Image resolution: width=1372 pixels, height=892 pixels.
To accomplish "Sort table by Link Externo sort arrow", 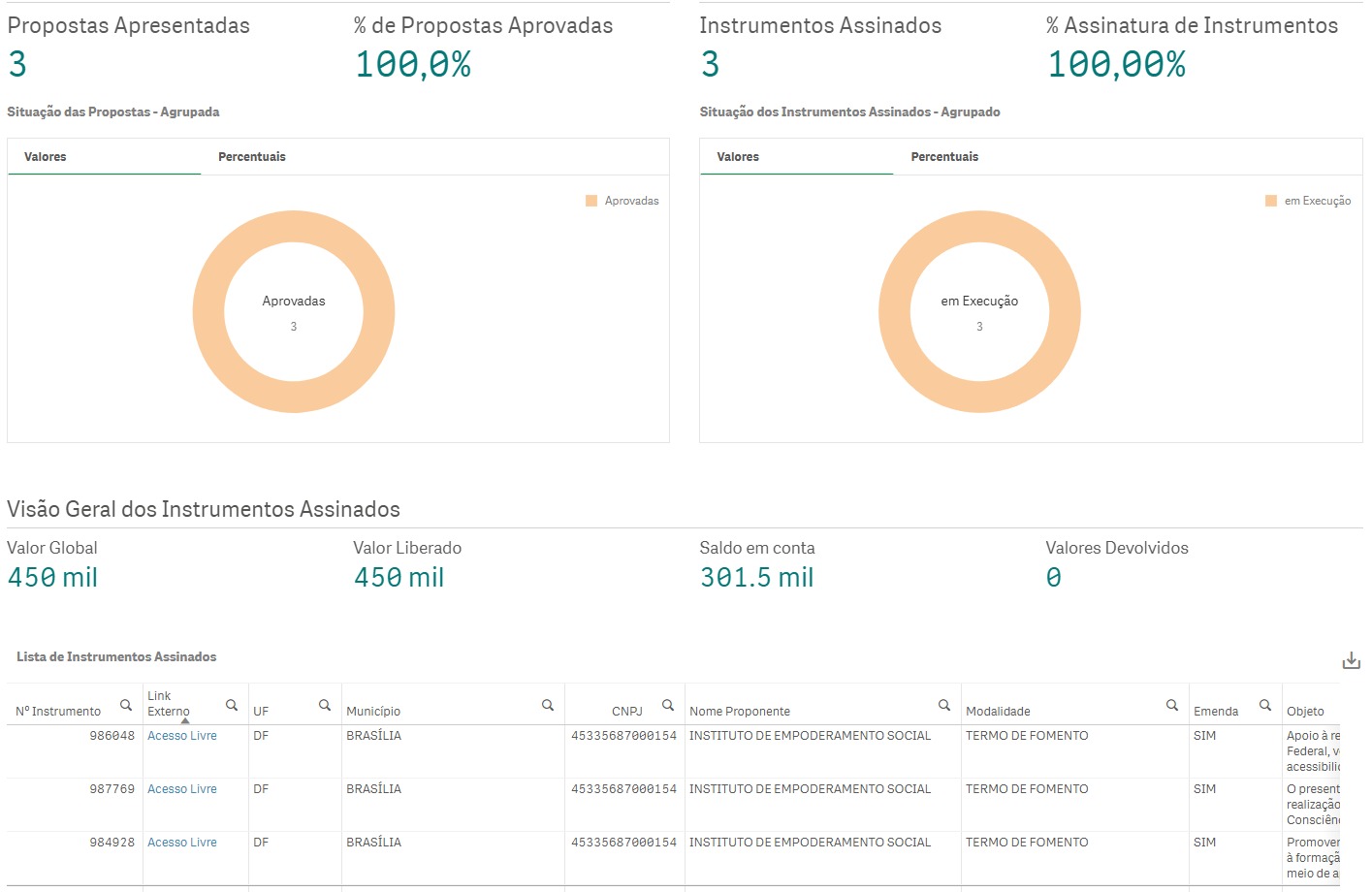I will point(185,720).
